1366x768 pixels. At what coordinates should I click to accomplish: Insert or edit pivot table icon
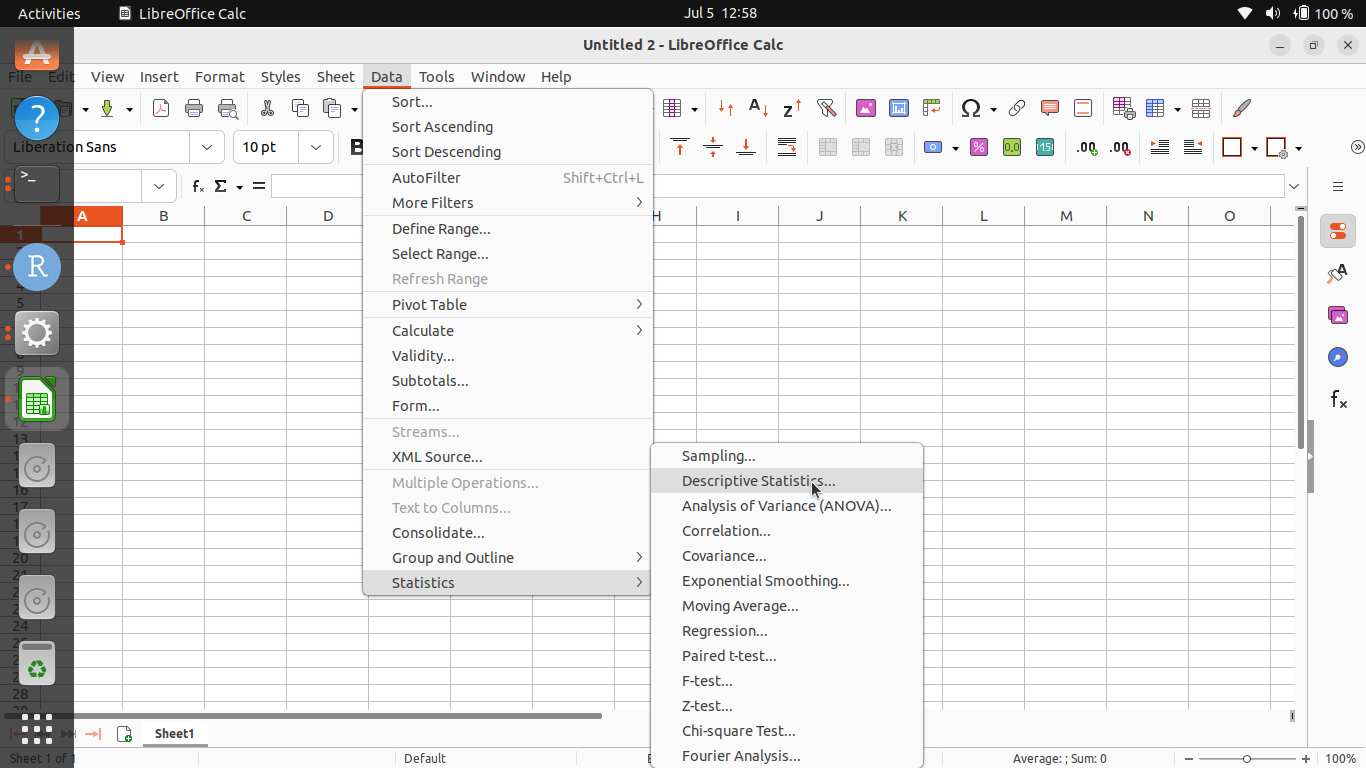(932, 108)
